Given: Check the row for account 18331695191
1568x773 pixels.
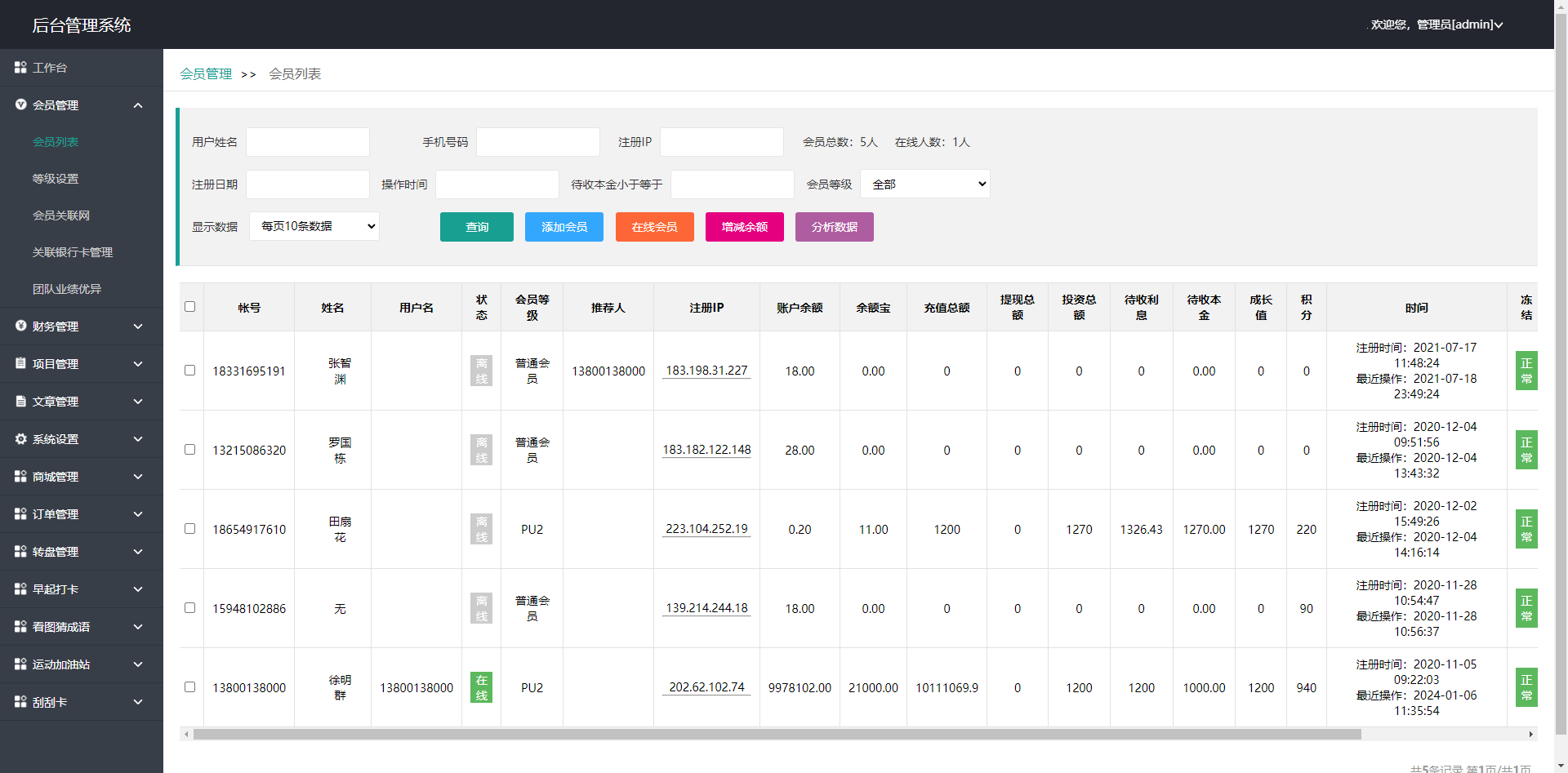Looking at the screenshot, I should click(x=189, y=370).
